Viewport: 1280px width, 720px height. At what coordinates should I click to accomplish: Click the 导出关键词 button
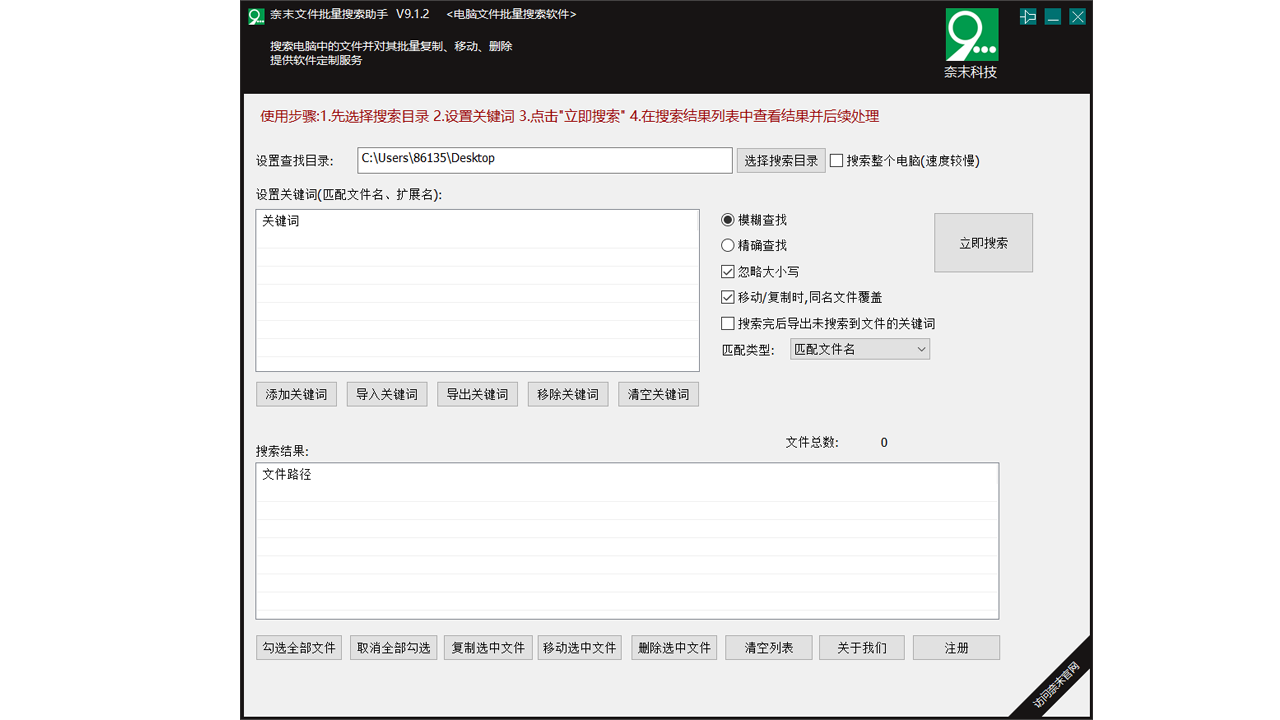click(477, 394)
